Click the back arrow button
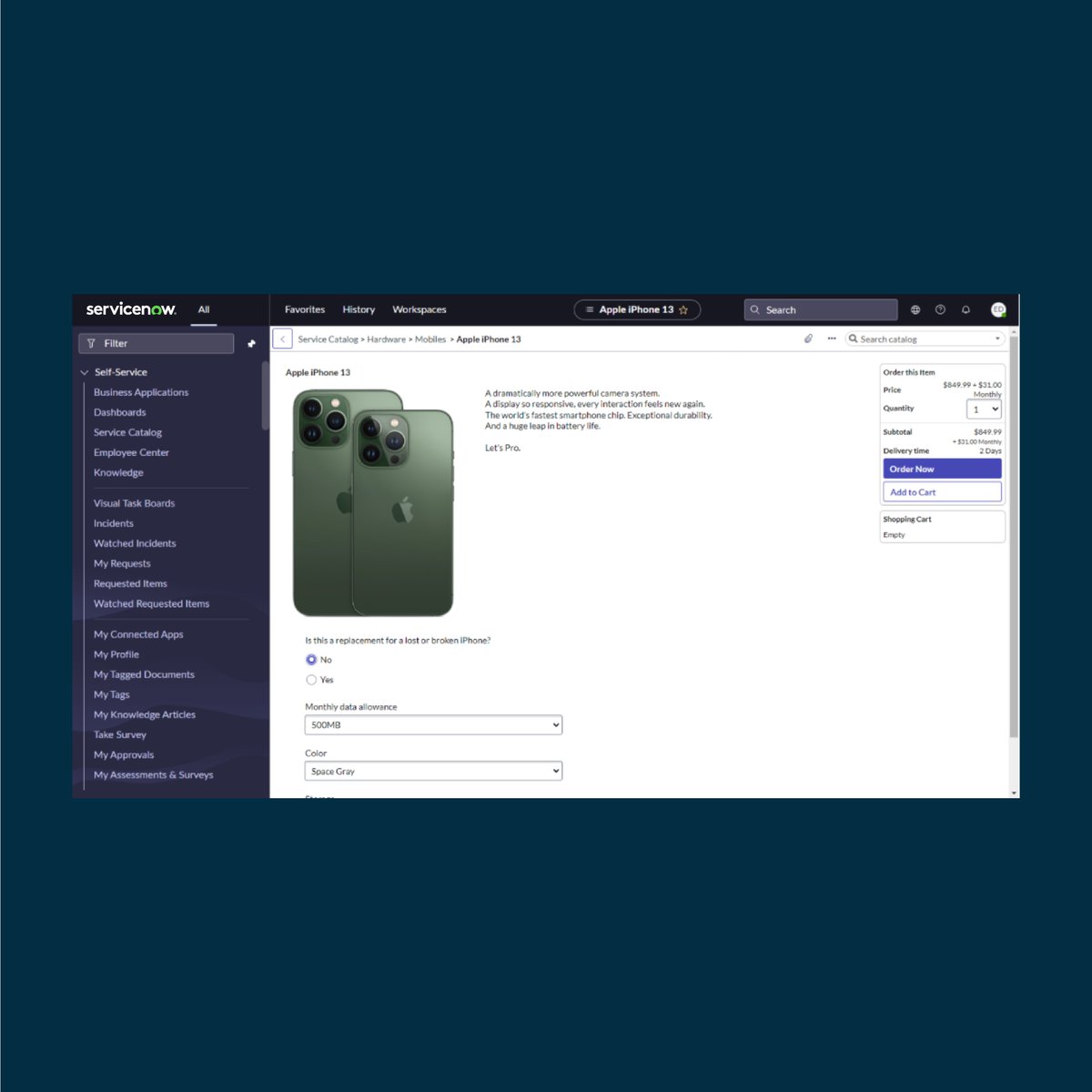This screenshot has width=1092, height=1092. click(282, 339)
